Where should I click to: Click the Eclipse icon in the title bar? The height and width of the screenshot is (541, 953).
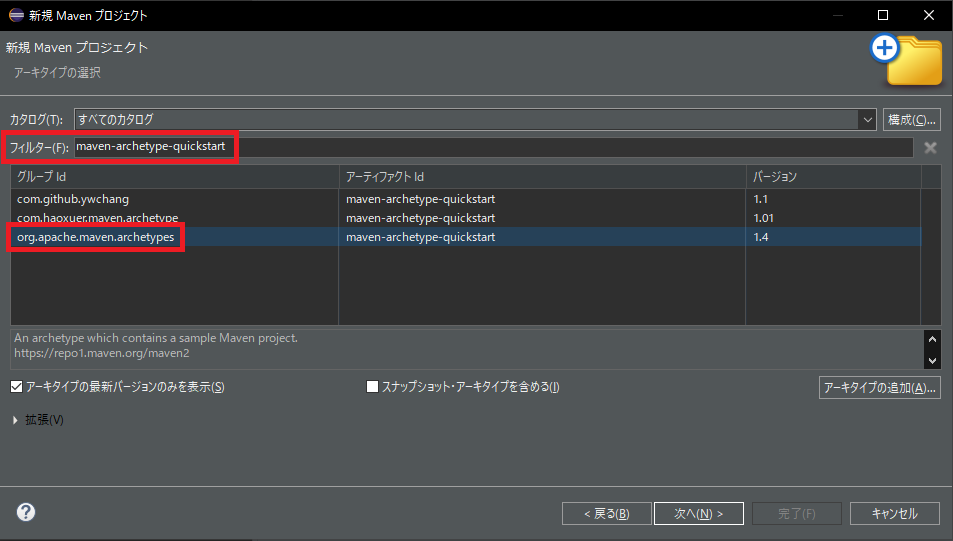tap(16, 15)
